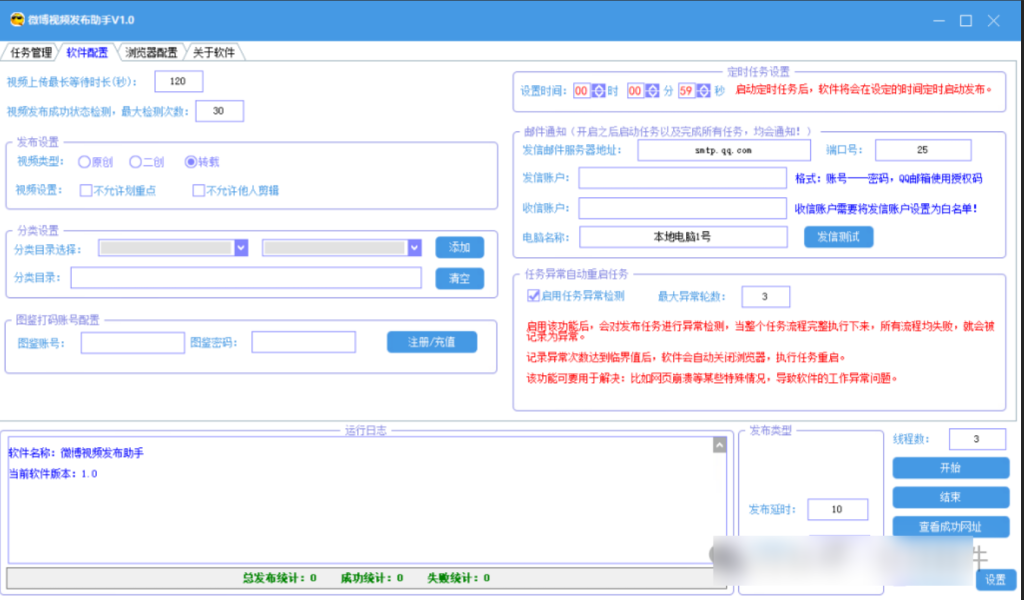
Task: Click the run log scroll-up arrow
Action: 718,446
